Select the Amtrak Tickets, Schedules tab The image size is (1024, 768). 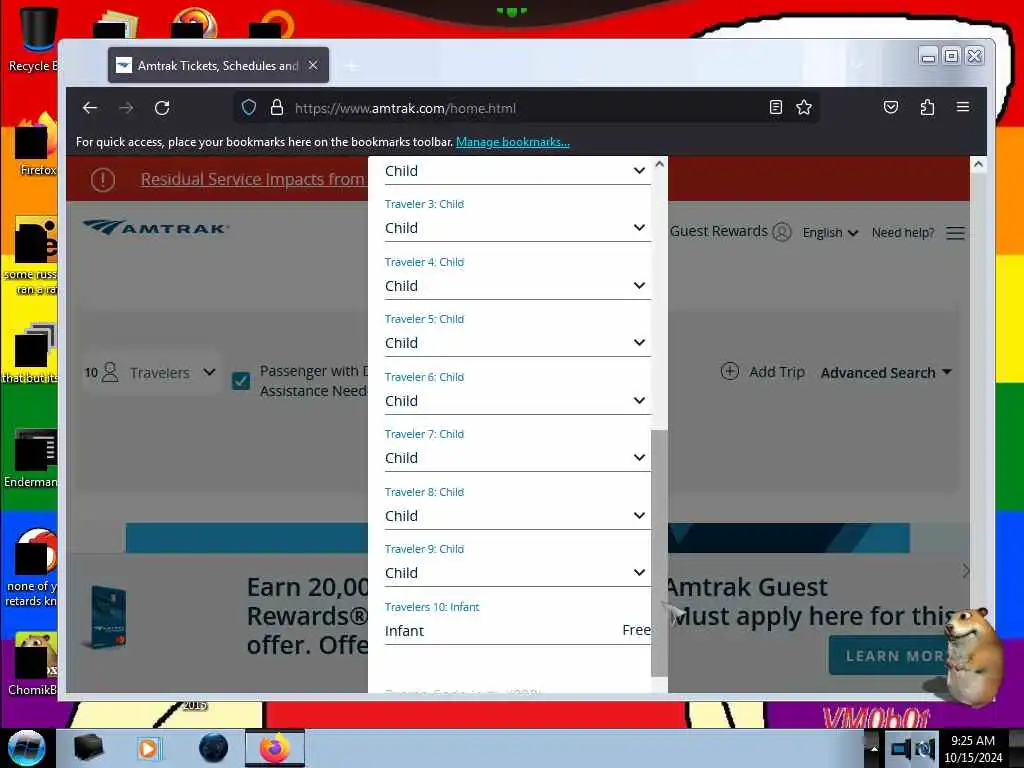(x=218, y=65)
